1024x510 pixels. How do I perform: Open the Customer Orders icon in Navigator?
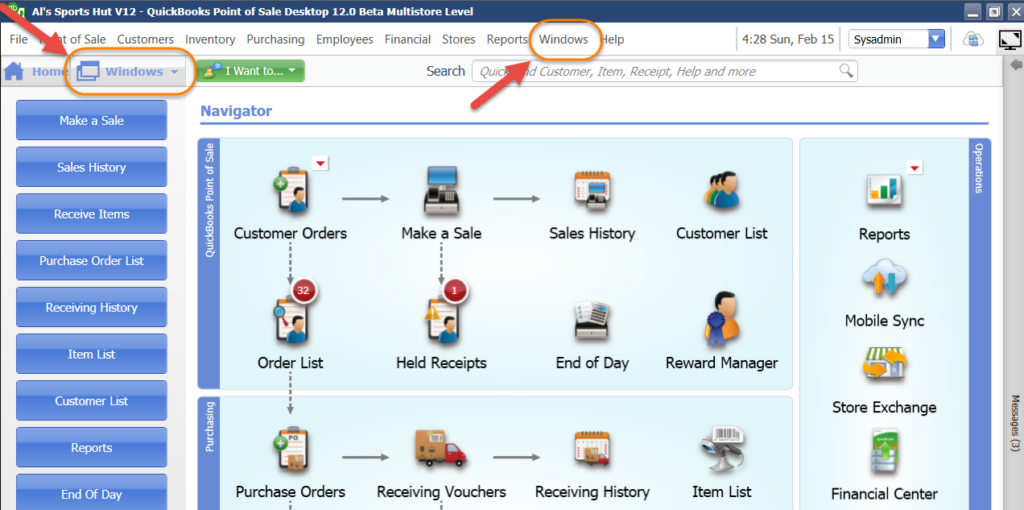tap(290, 189)
